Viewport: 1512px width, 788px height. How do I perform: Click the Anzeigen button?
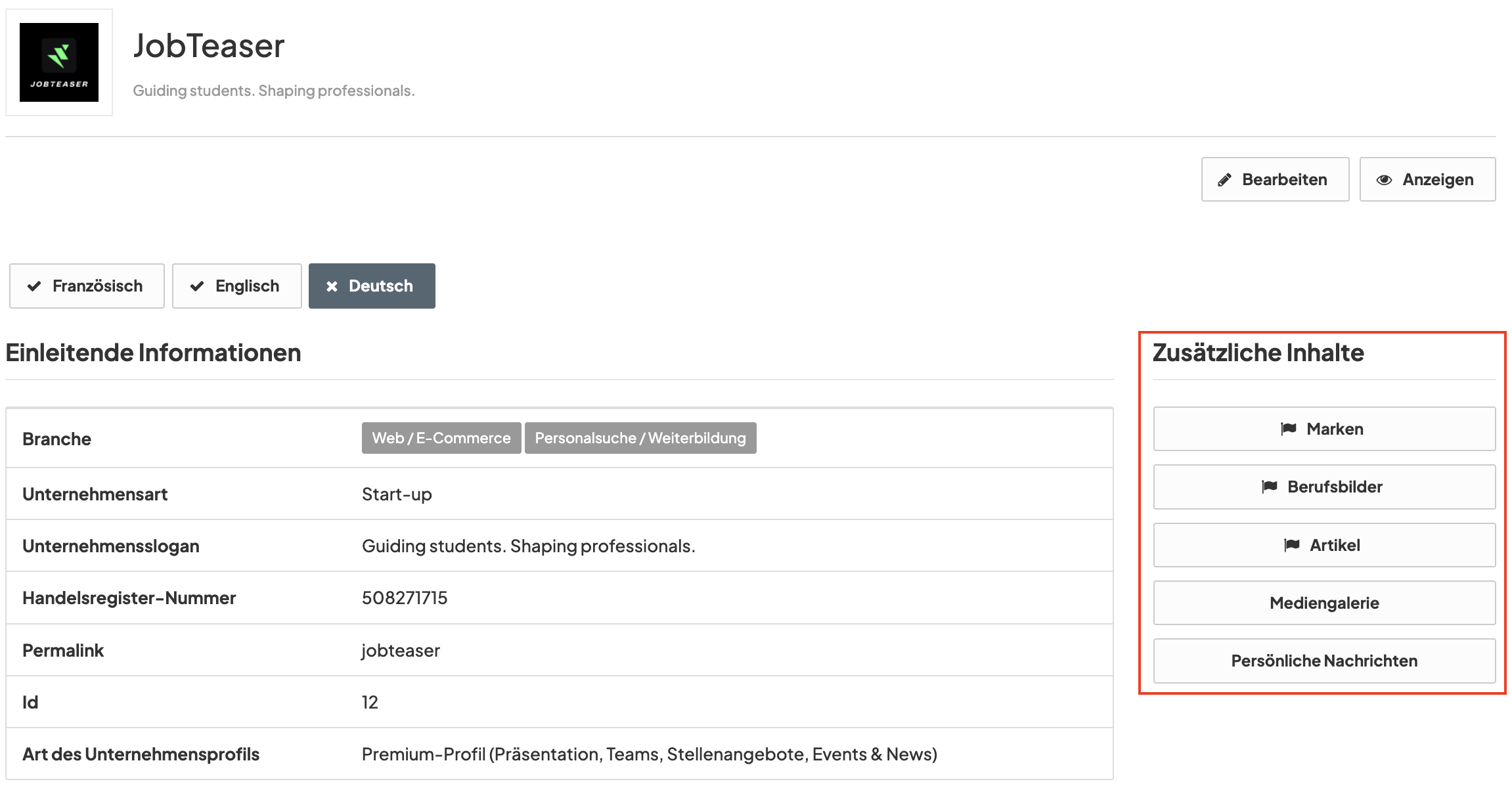coord(1427,179)
